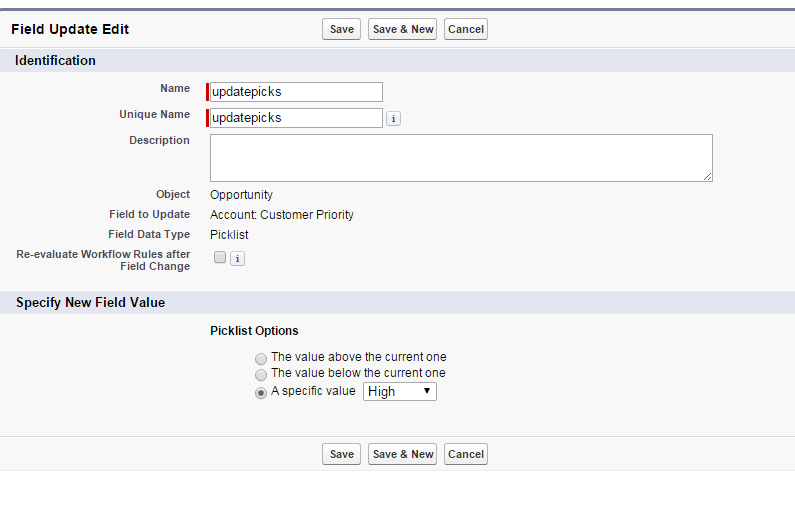The image size is (795, 511).
Task: Click the Specify New Field Value header
Action: point(91,302)
